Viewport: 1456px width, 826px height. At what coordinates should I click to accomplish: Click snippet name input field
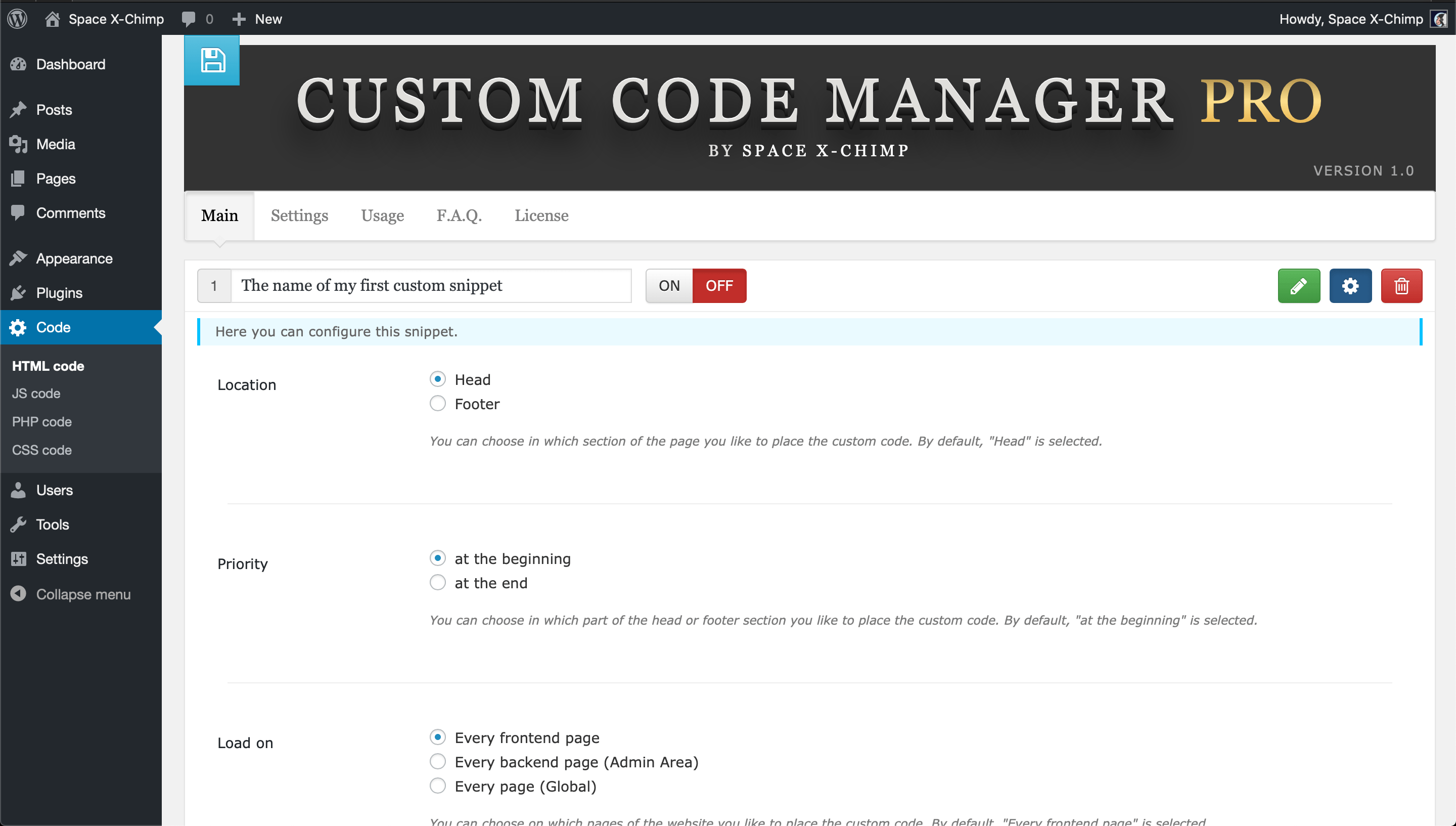click(431, 286)
